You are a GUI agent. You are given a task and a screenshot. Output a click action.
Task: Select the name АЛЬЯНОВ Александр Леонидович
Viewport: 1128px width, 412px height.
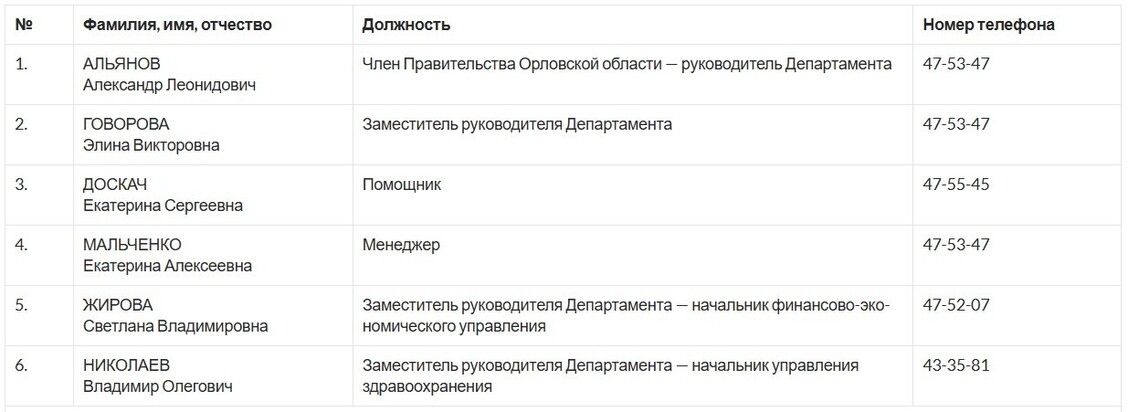(x=169, y=74)
